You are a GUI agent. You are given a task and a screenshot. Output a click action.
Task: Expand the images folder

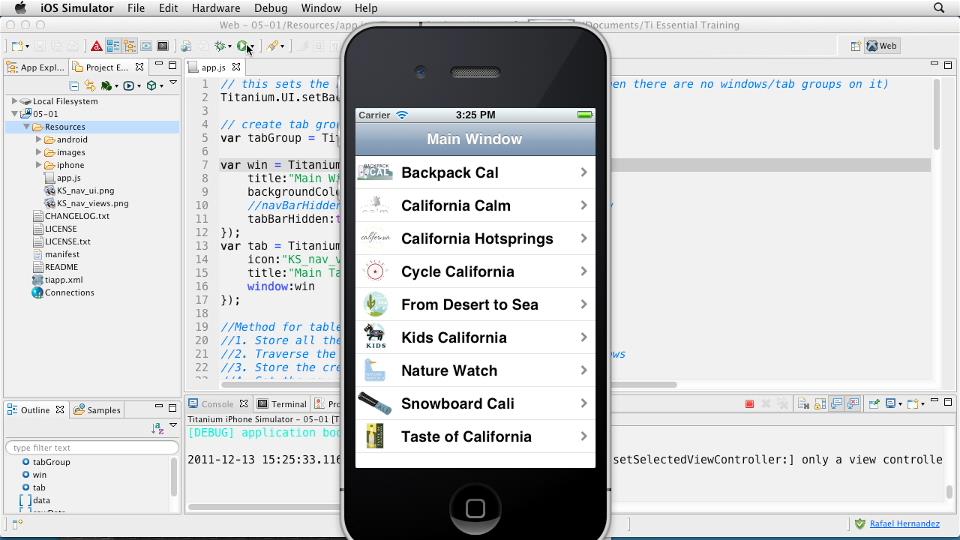pyautogui.click(x=39, y=152)
